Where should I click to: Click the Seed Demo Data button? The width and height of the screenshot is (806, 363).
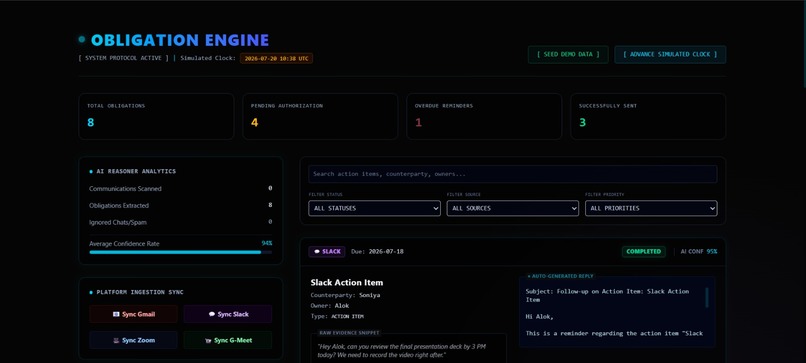(568, 55)
